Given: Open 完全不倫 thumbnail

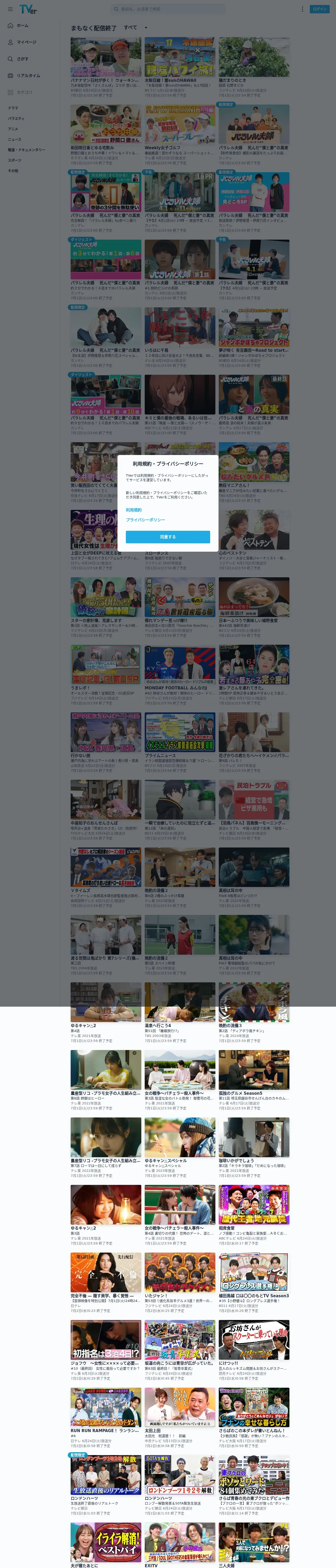Looking at the screenshot, I should (105, 1272).
